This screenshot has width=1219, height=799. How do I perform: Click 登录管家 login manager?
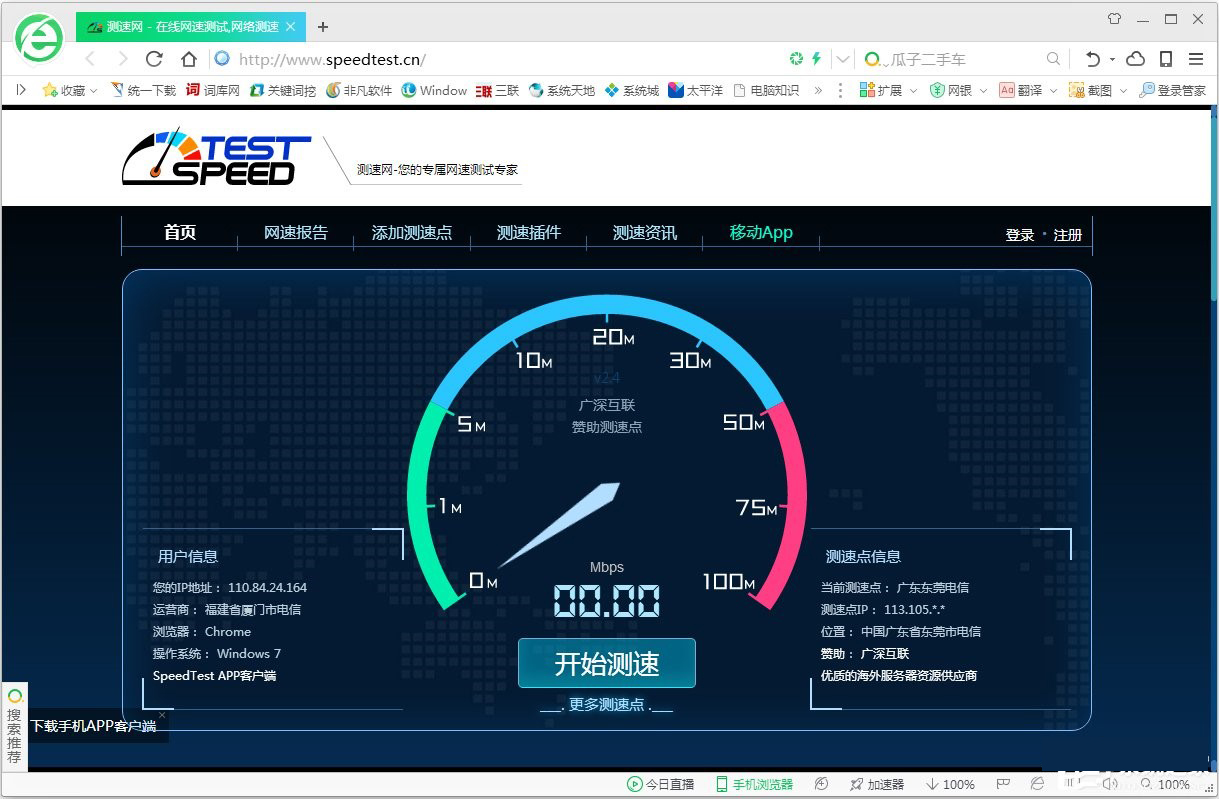coord(1172,90)
